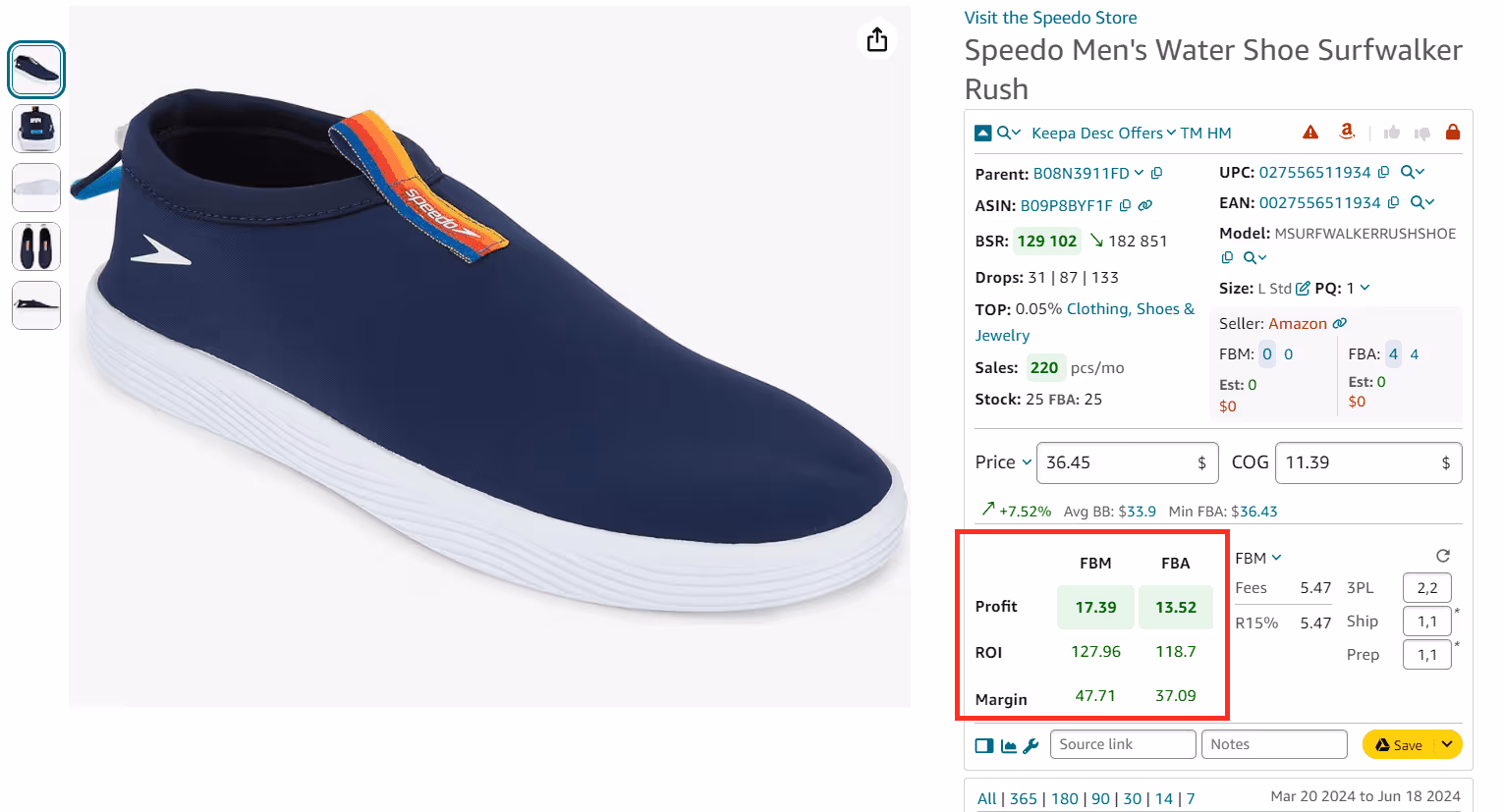Image resolution: width=1504 pixels, height=812 pixels.
Task: Select the second product thumbnail image
Action: click(x=36, y=129)
